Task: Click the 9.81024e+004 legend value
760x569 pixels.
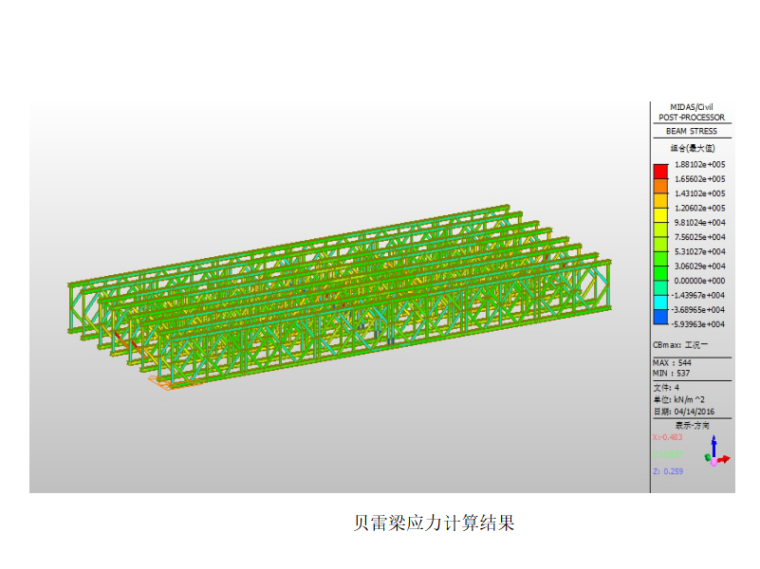Action: point(698,223)
